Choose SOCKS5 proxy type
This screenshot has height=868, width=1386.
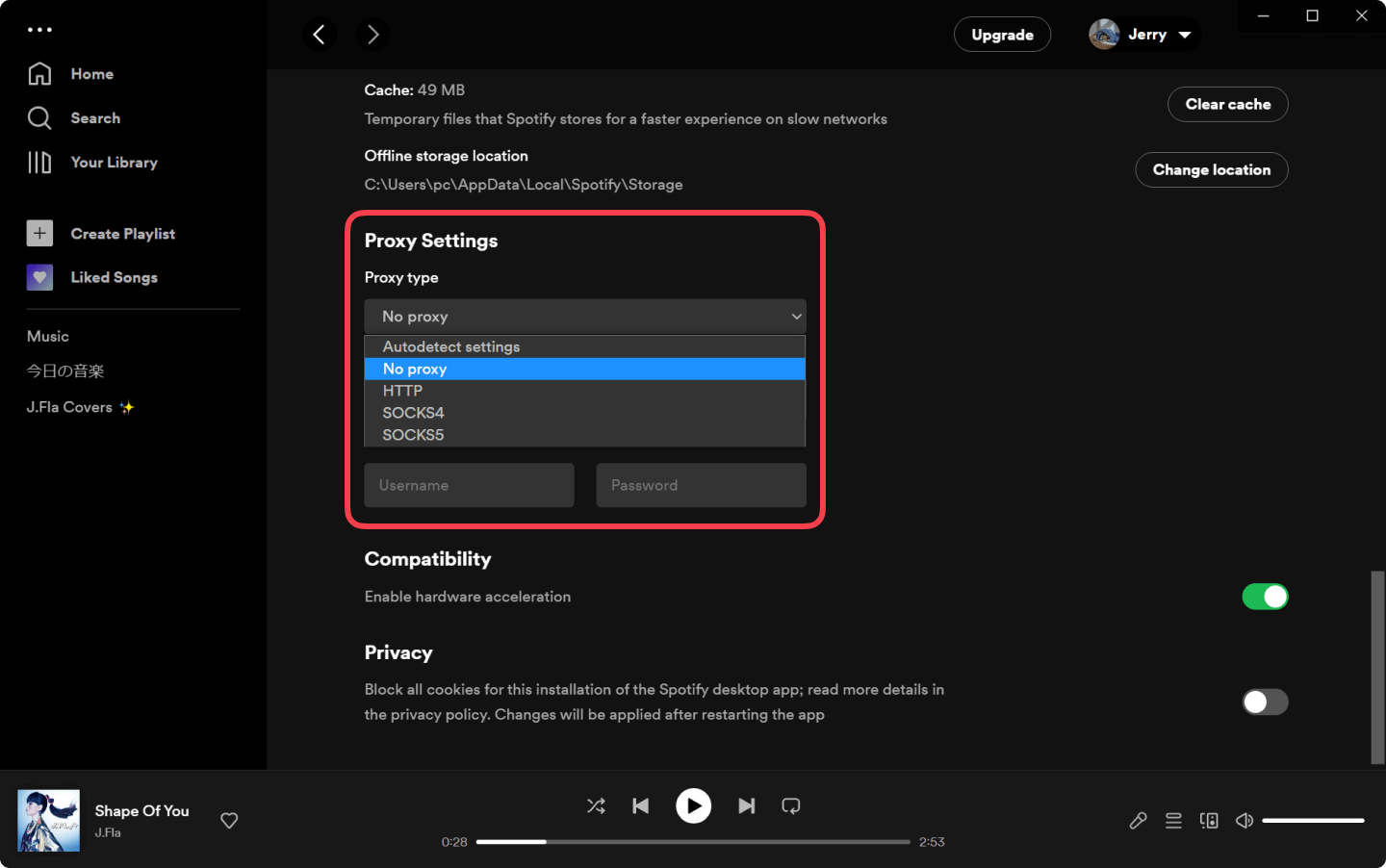click(585, 435)
